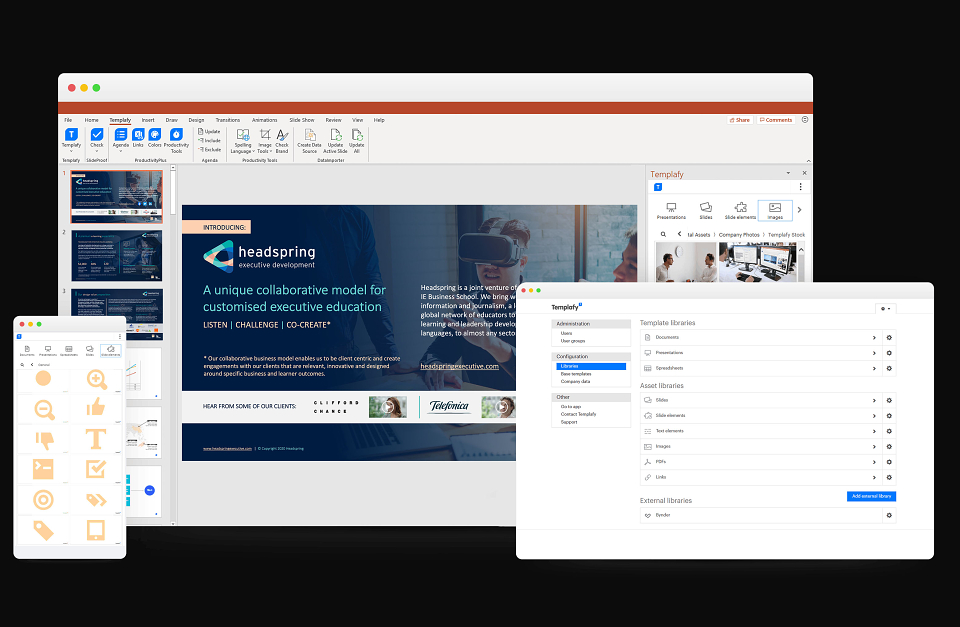Open Users in the Templafy admin sidebar
Viewport: 960px width, 627px height.
coord(566,333)
